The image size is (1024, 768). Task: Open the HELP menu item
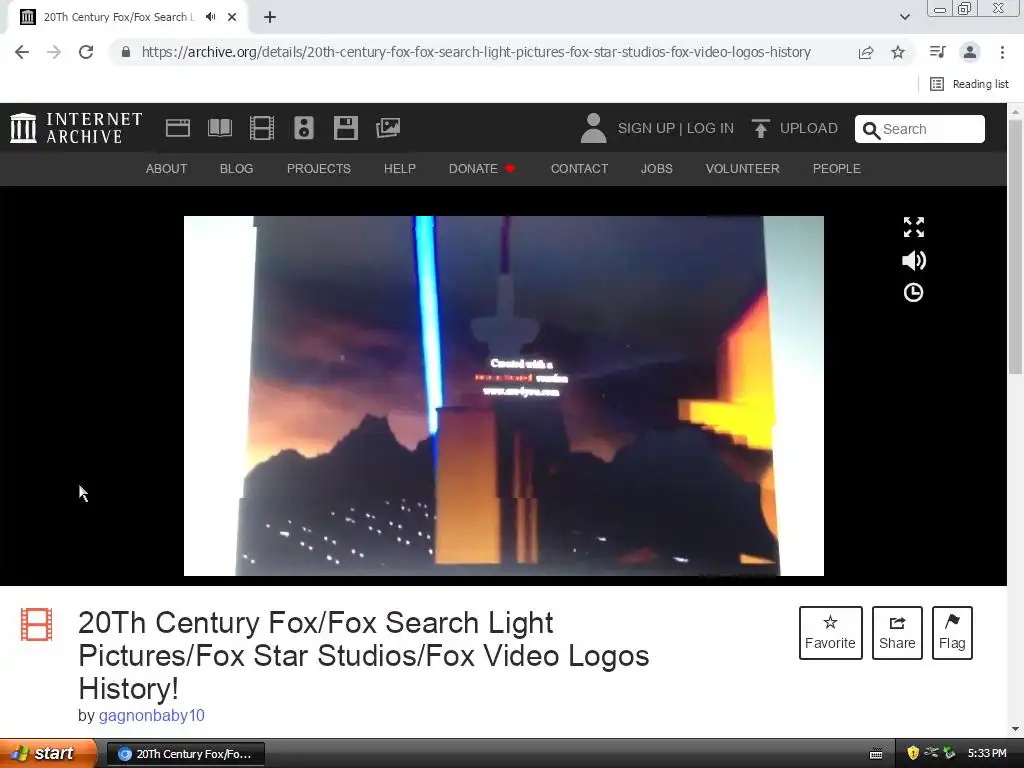[400, 168]
